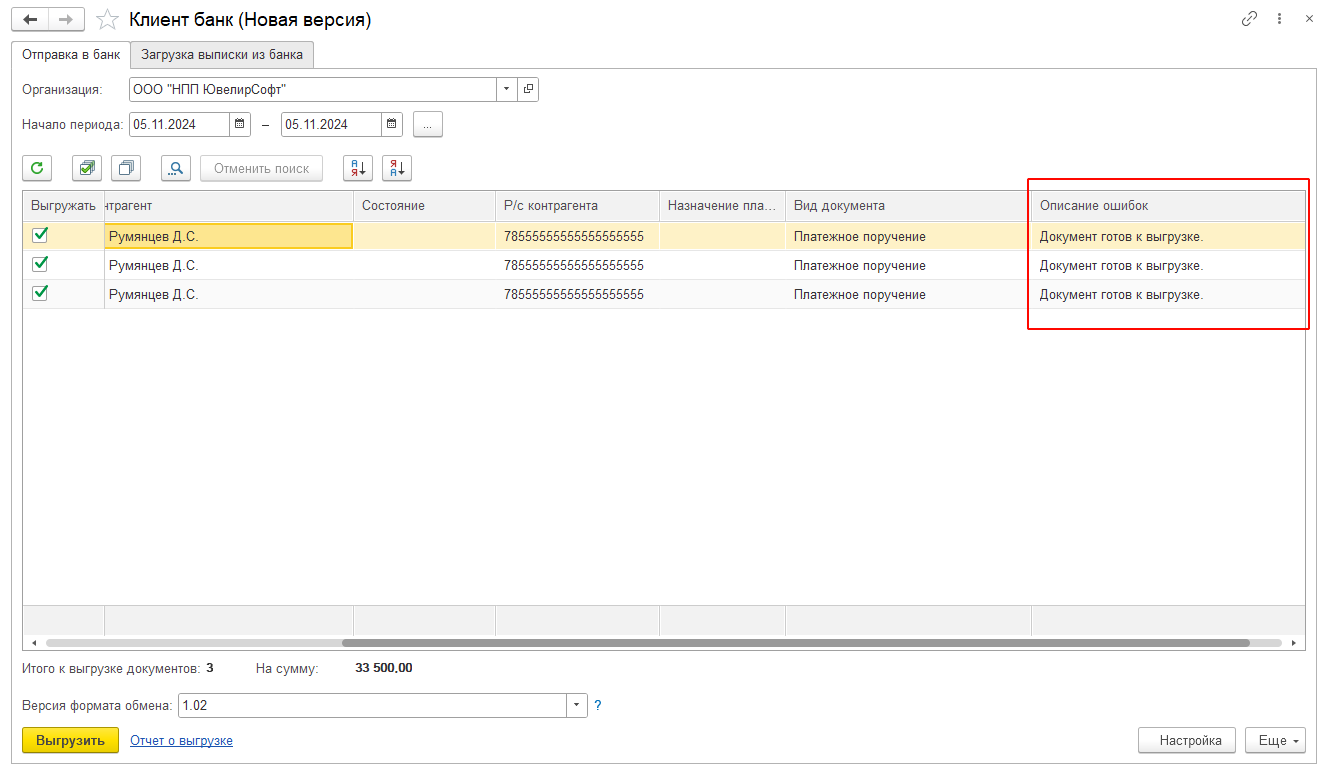
Task: Open the Еще menu
Action: (1275, 741)
